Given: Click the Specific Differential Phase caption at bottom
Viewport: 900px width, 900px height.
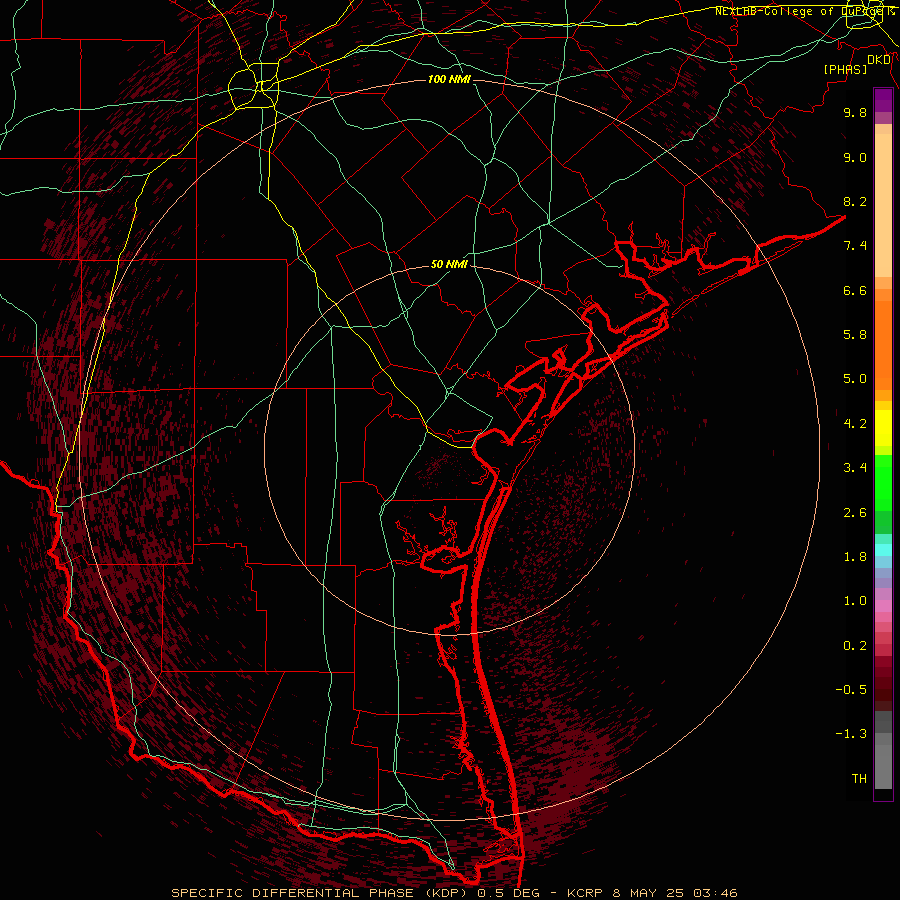Looking at the screenshot, I should [x=454, y=893].
